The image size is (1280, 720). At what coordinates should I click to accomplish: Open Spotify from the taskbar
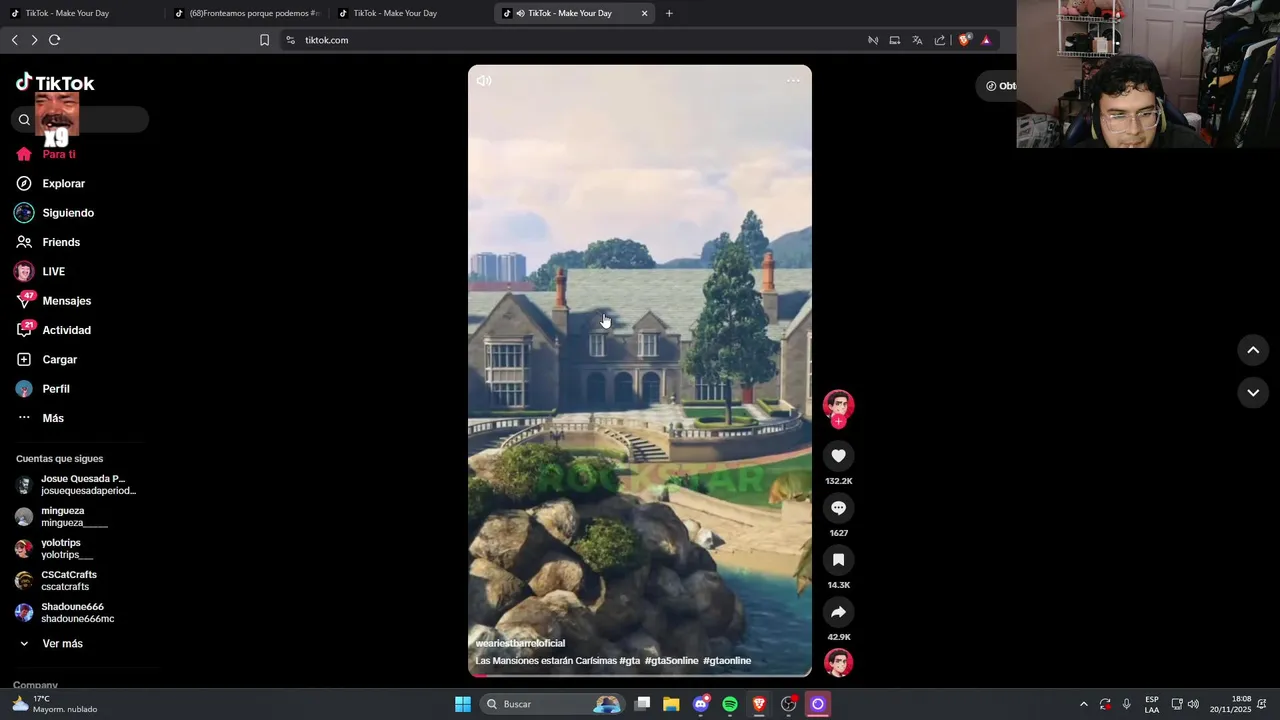(x=730, y=704)
